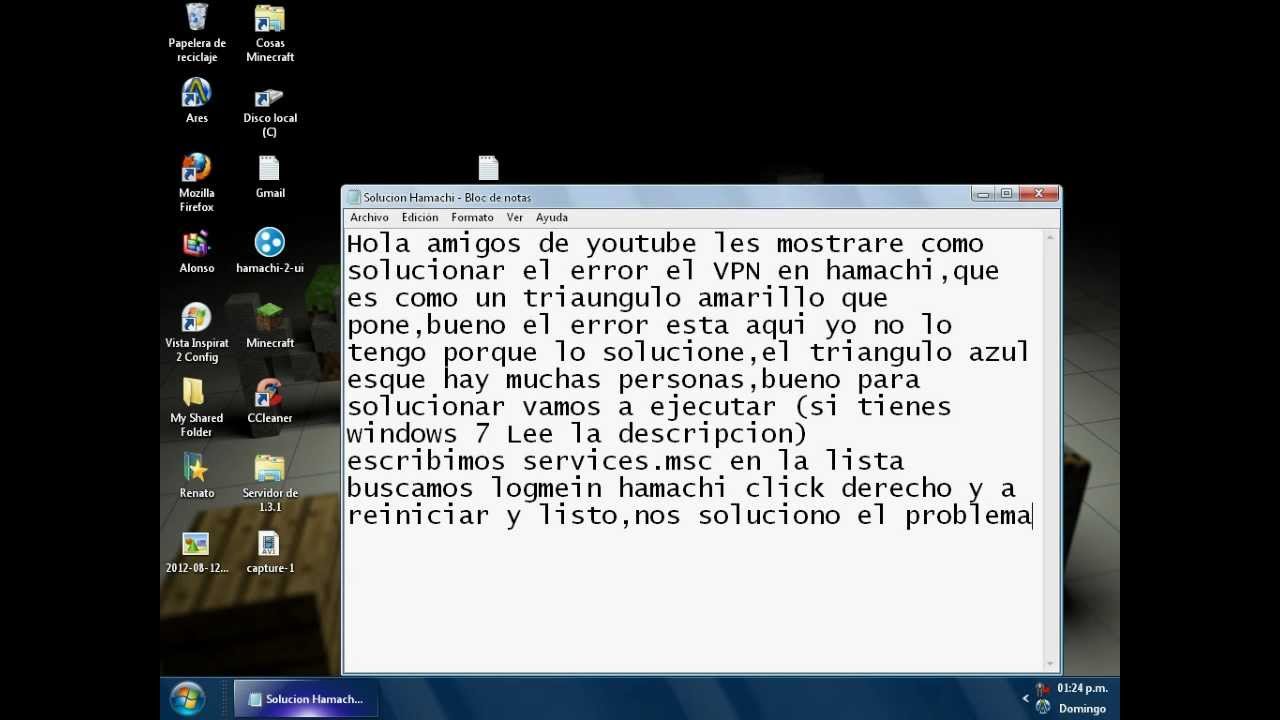This screenshot has height=720, width=1280.
Task: Click the word 'triaungulo' in the note
Action: (602, 298)
